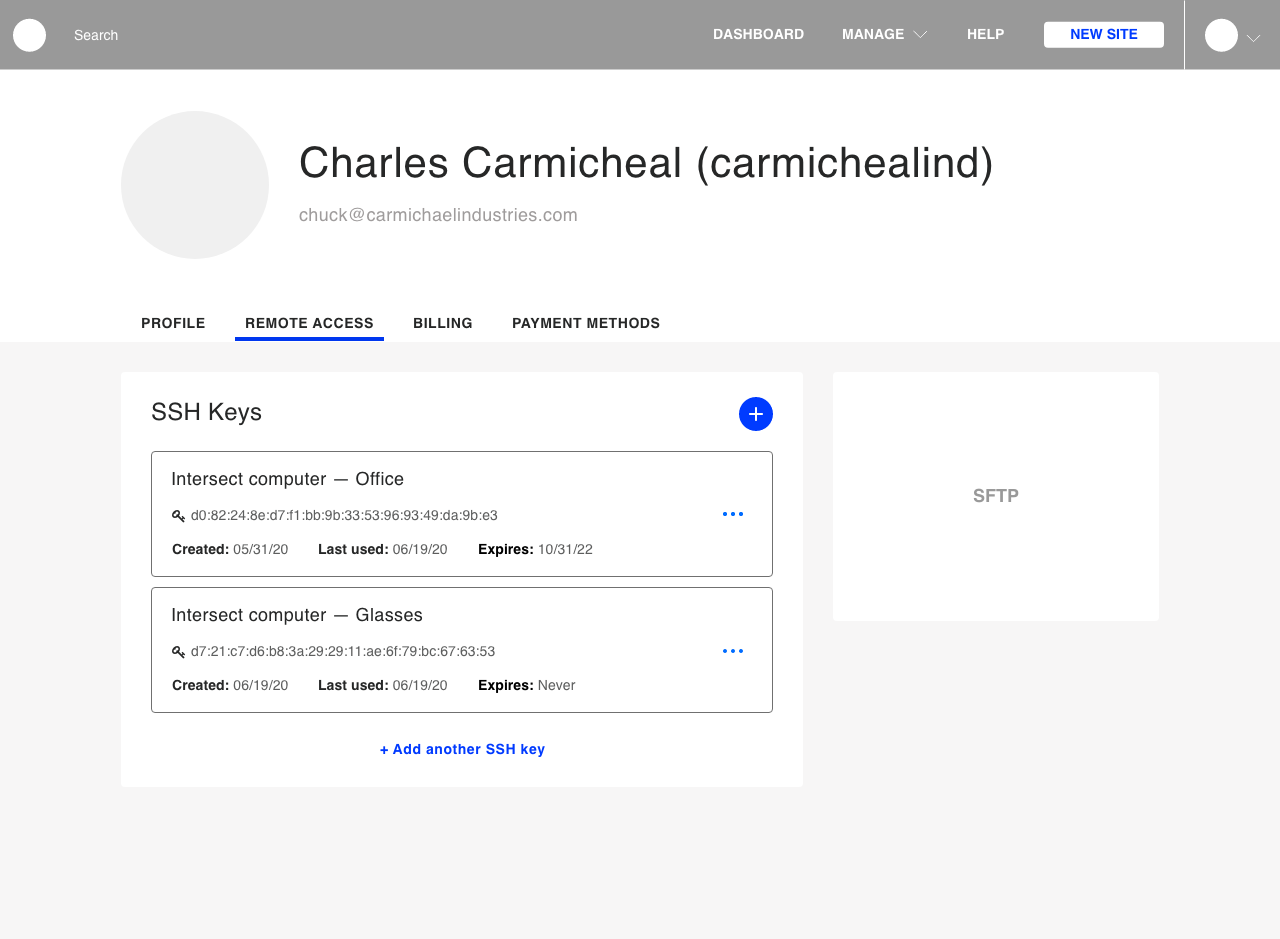Select the 'Intersect computer — Office' key title
The height and width of the screenshot is (939, 1280).
click(x=288, y=479)
